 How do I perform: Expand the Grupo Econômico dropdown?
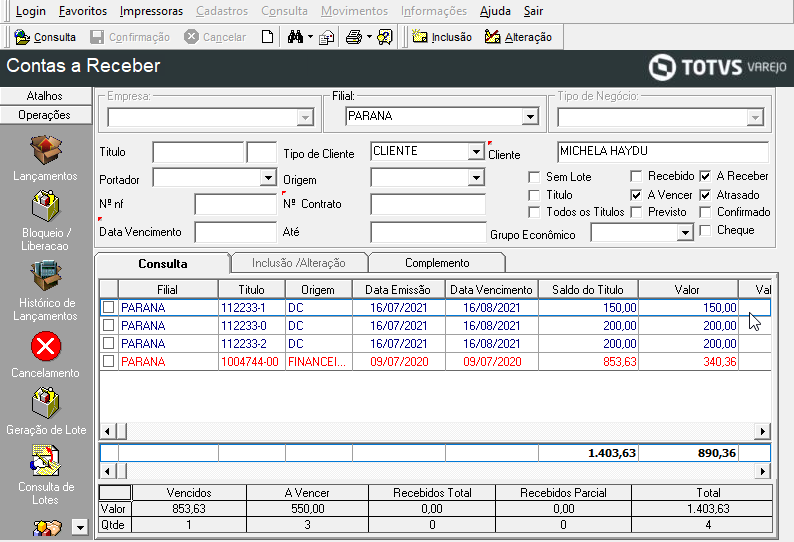(x=685, y=233)
